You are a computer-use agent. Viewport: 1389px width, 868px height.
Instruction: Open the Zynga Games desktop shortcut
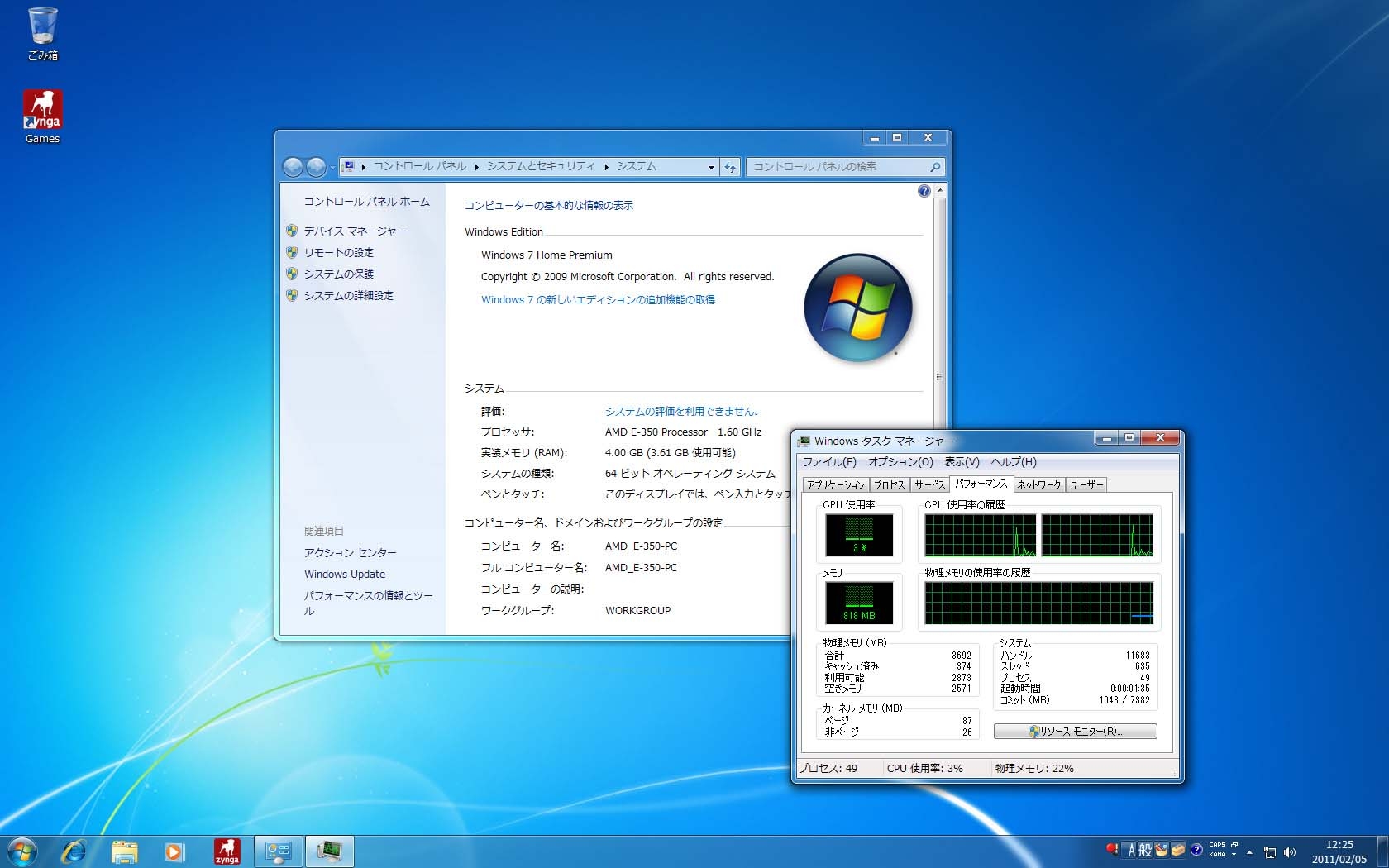coord(42,117)
